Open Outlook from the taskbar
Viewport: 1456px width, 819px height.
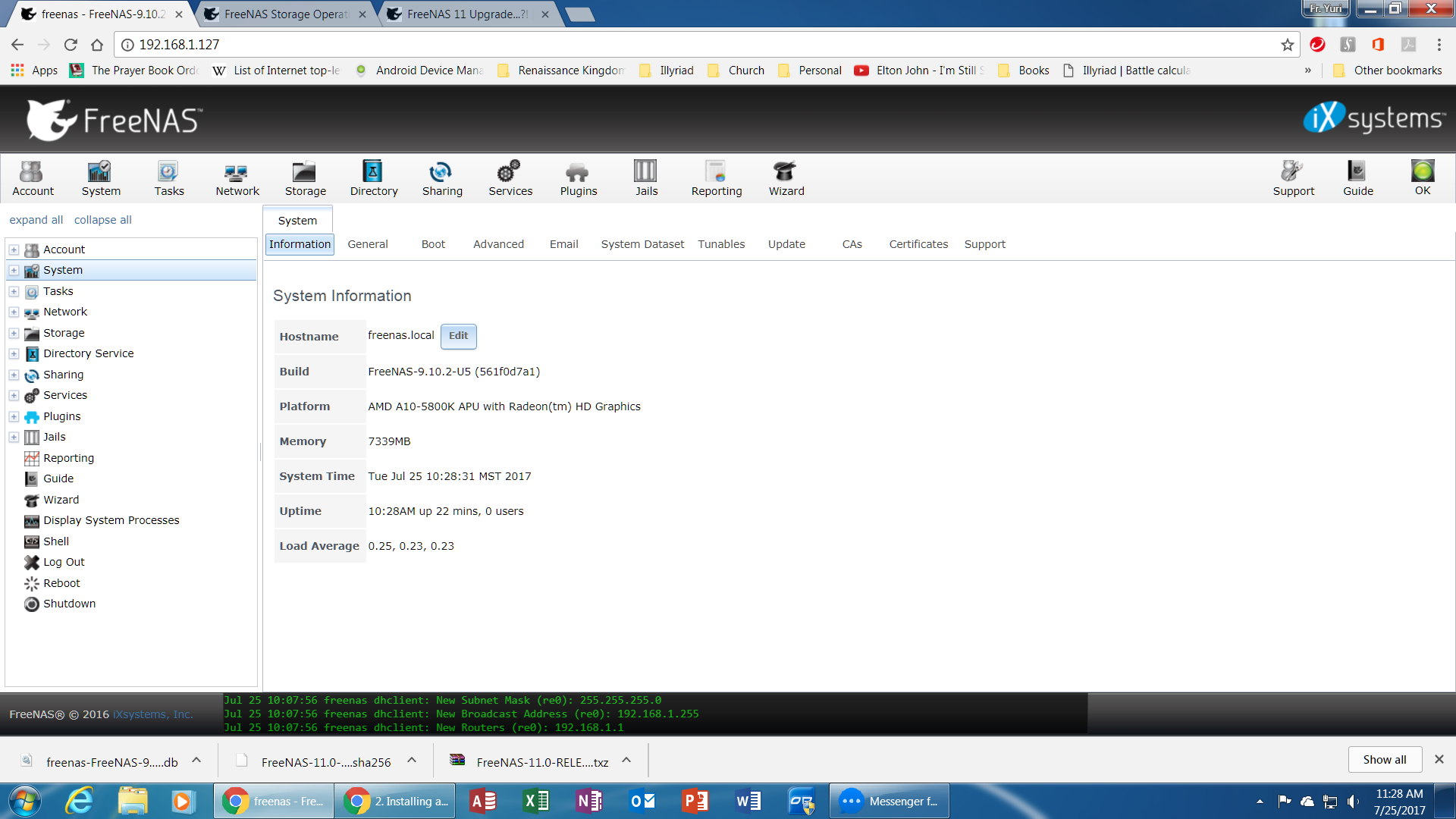(x=643, y=801)
